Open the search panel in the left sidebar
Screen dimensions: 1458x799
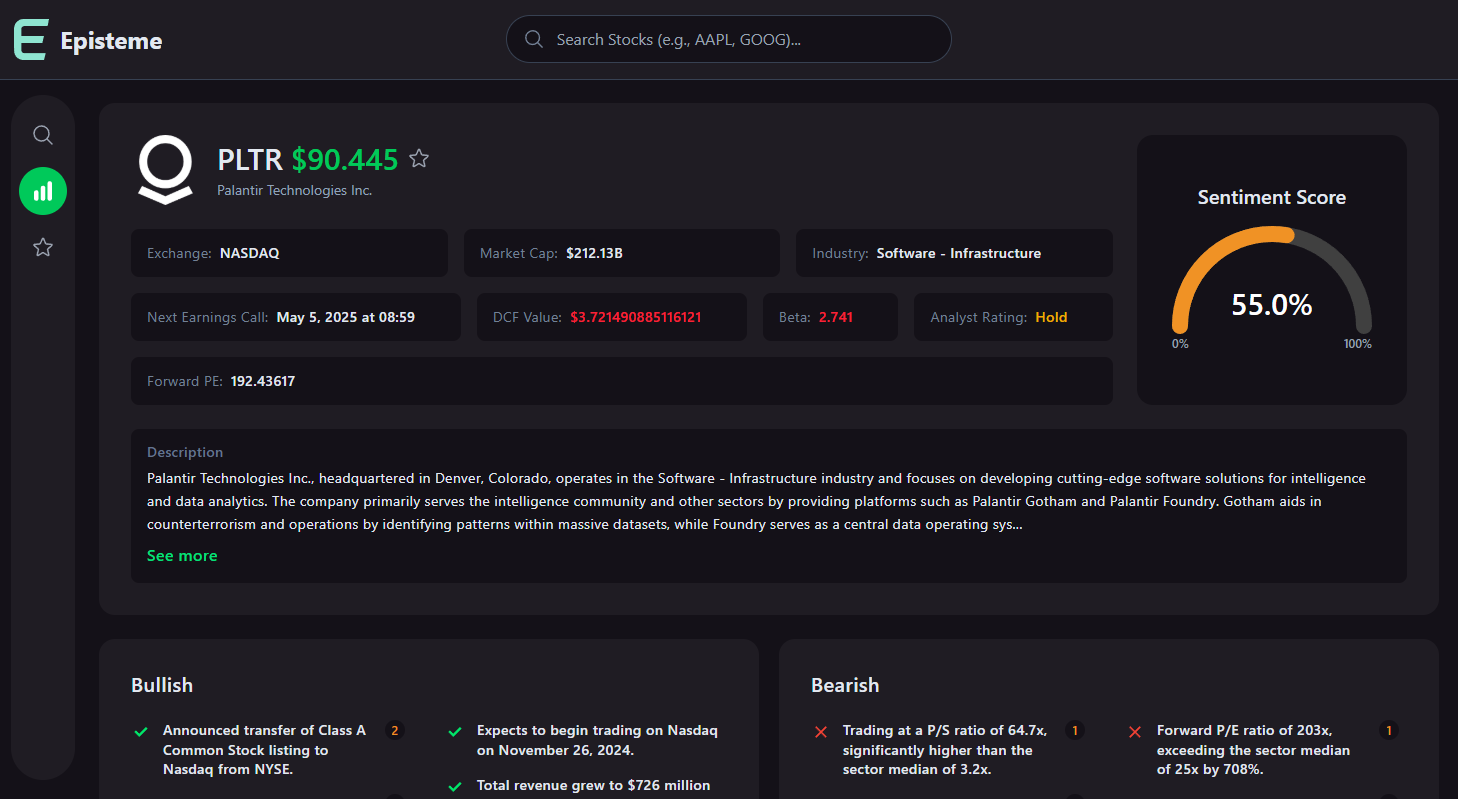pyautogui.click(x=43, y=134)
